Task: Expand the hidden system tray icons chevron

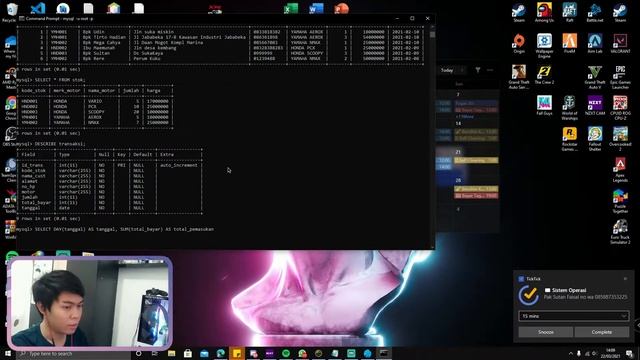Action: point(571,353)
